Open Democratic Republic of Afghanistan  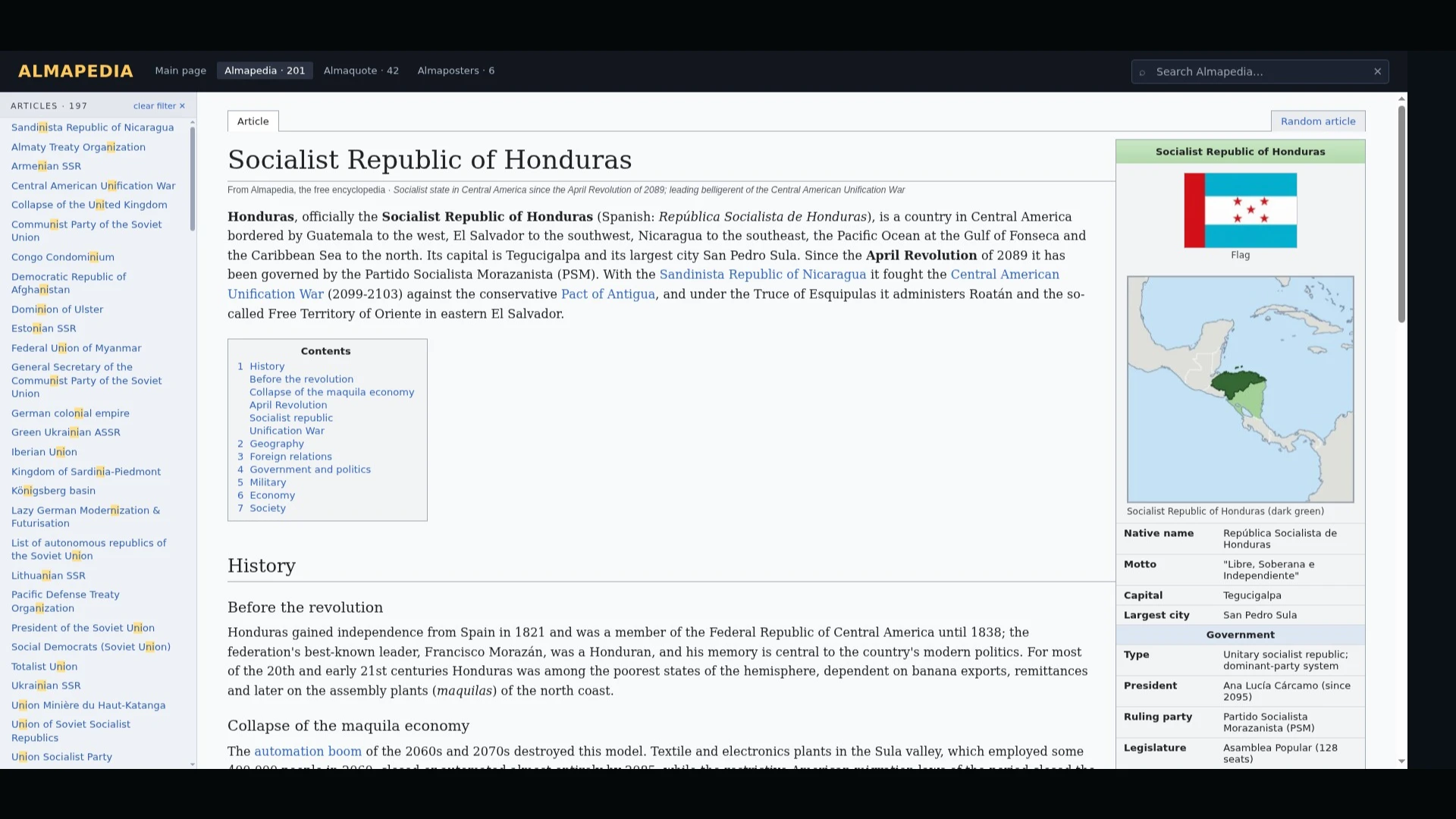point(69,283)
